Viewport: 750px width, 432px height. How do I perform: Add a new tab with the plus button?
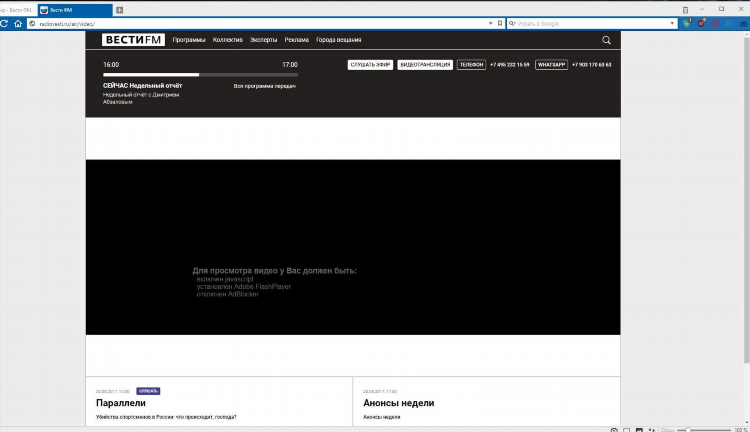pos(120,10)
